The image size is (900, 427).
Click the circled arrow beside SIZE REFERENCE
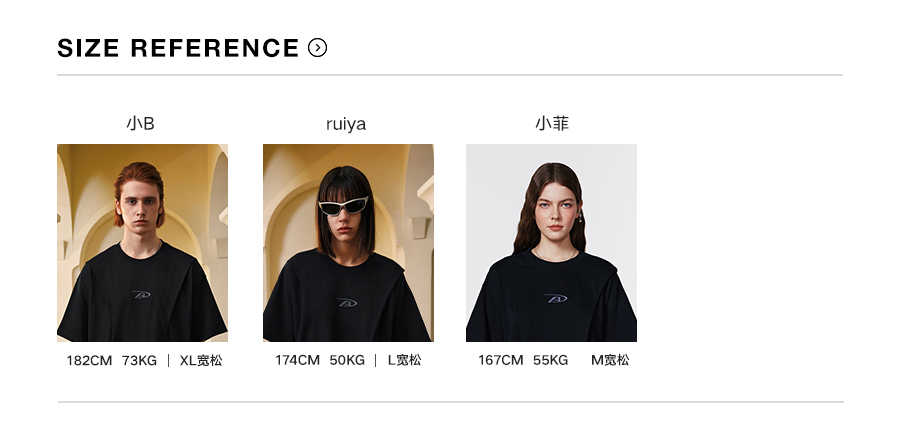317,48
